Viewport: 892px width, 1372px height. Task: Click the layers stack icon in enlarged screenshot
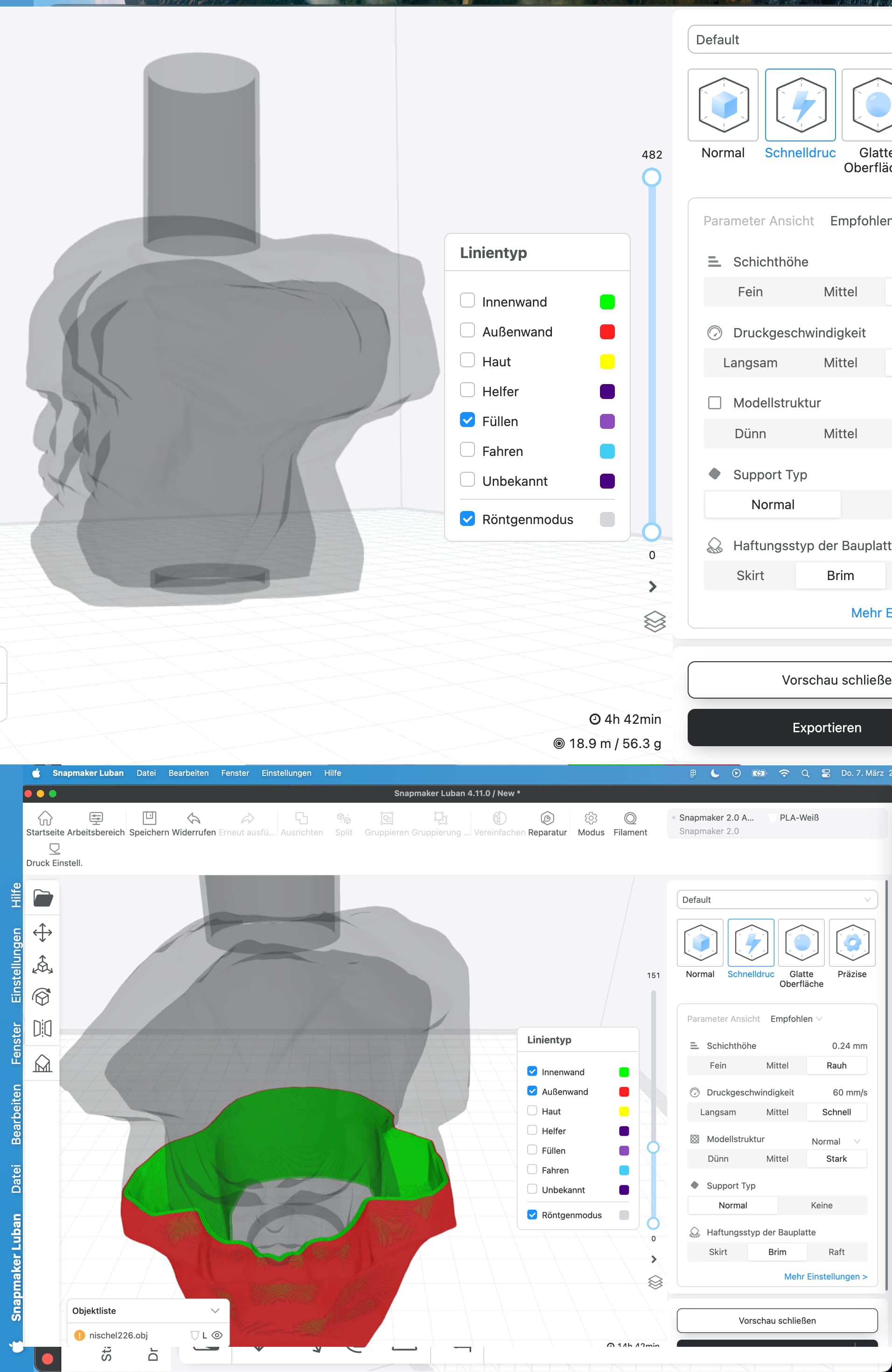tap(655, 622)
